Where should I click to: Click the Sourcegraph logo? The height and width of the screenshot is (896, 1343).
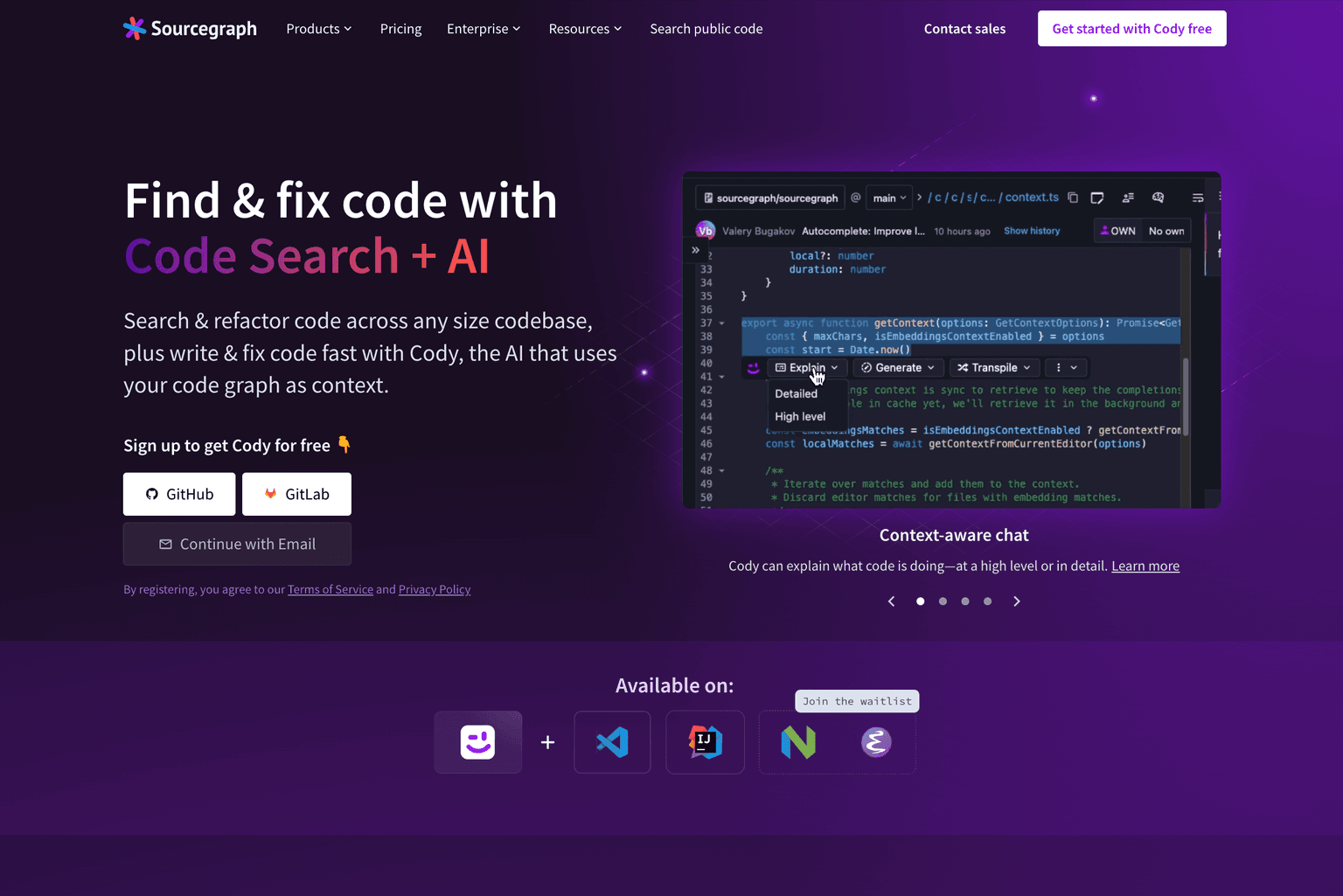click(x=190, y=29)
